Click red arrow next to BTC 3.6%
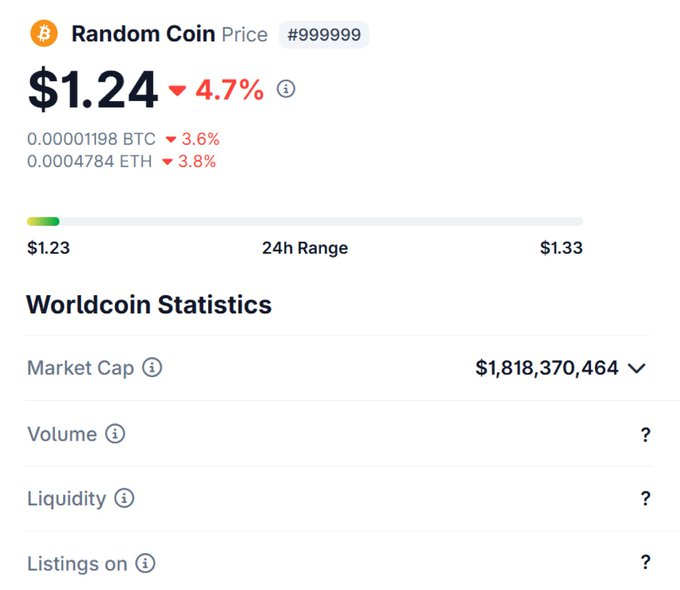This screenshot has width=680, height=590. coord(171,139)
